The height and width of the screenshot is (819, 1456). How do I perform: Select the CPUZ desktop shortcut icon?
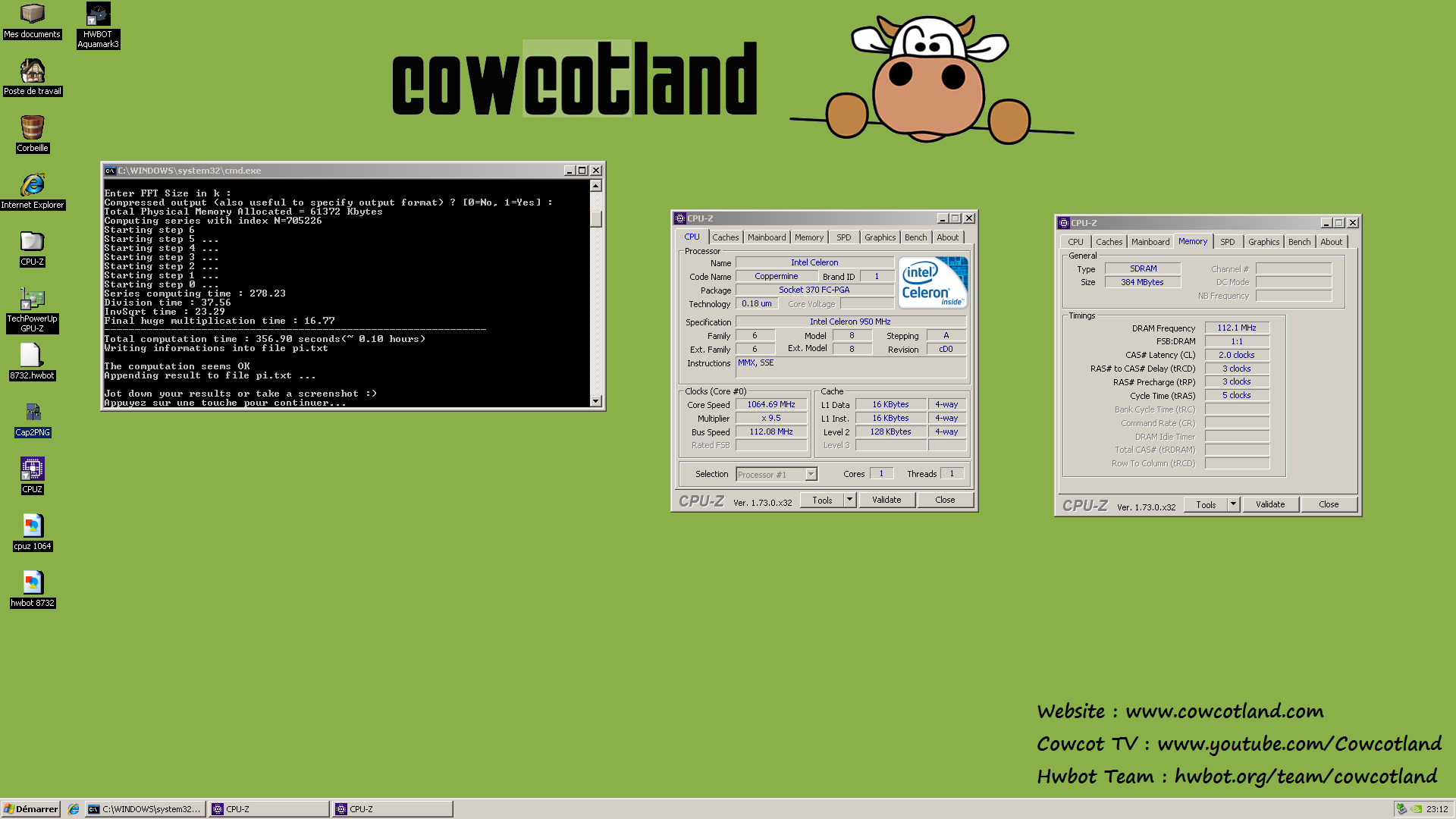32,475
